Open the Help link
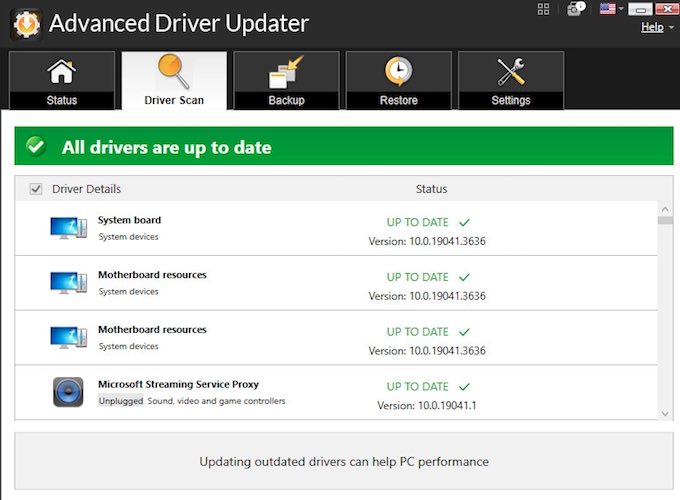The width and height of the screenshot is (680, 500). tap(652, 27)
